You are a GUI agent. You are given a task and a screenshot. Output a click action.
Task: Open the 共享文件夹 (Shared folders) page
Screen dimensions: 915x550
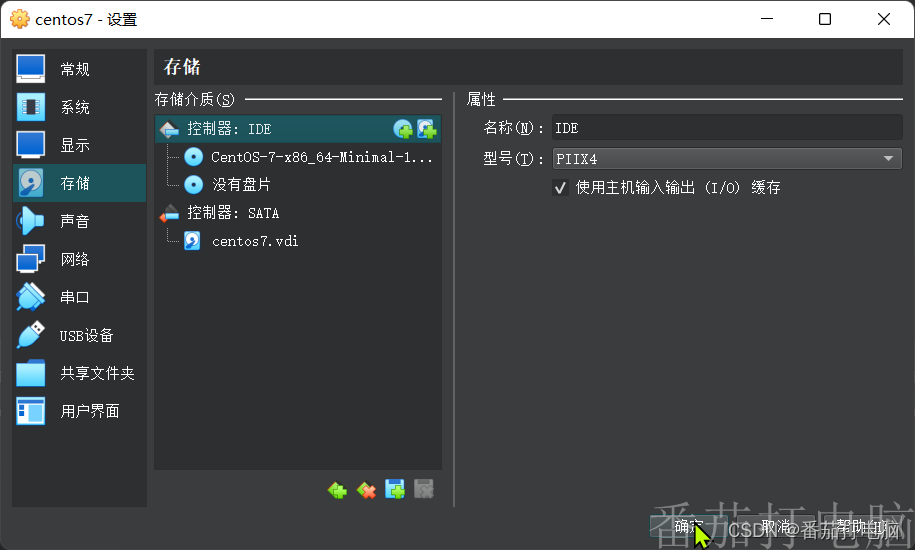(x=79, y=373)
